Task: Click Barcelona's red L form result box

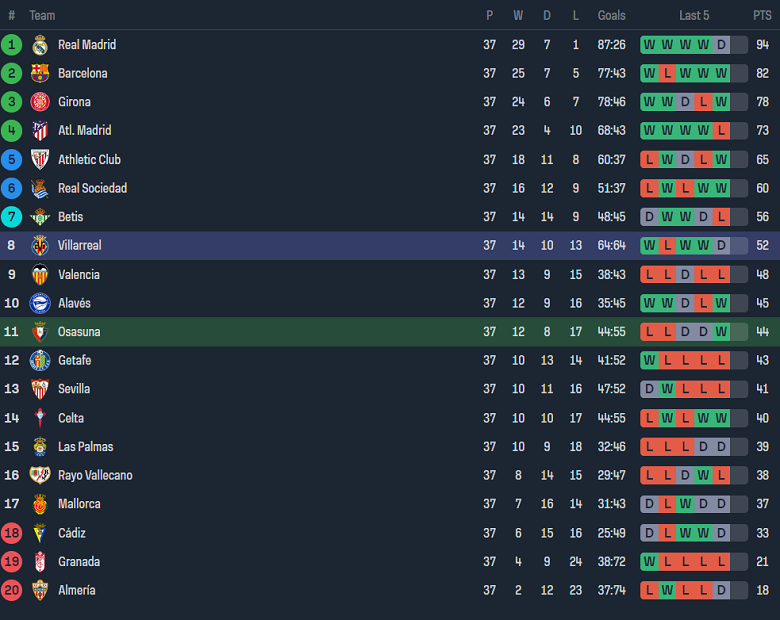Action: 667,73
